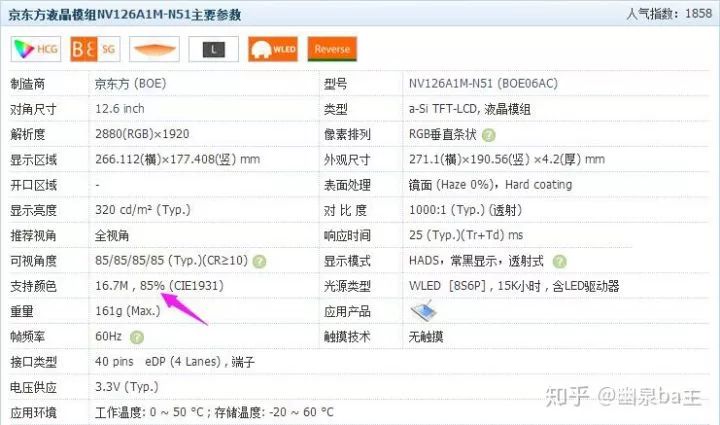Click the 像素排列 row label
Image resolution: width=720 pixels, height=425 pixels.
[347, 134]
